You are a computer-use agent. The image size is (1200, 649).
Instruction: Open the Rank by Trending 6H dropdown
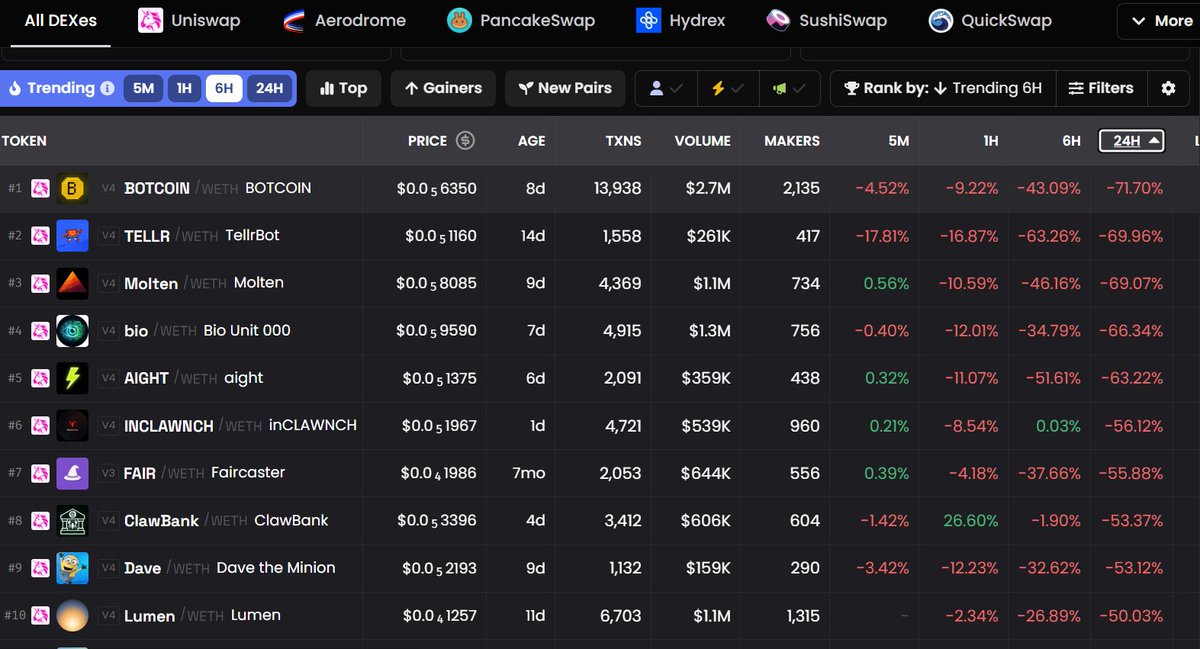(943, 88)
